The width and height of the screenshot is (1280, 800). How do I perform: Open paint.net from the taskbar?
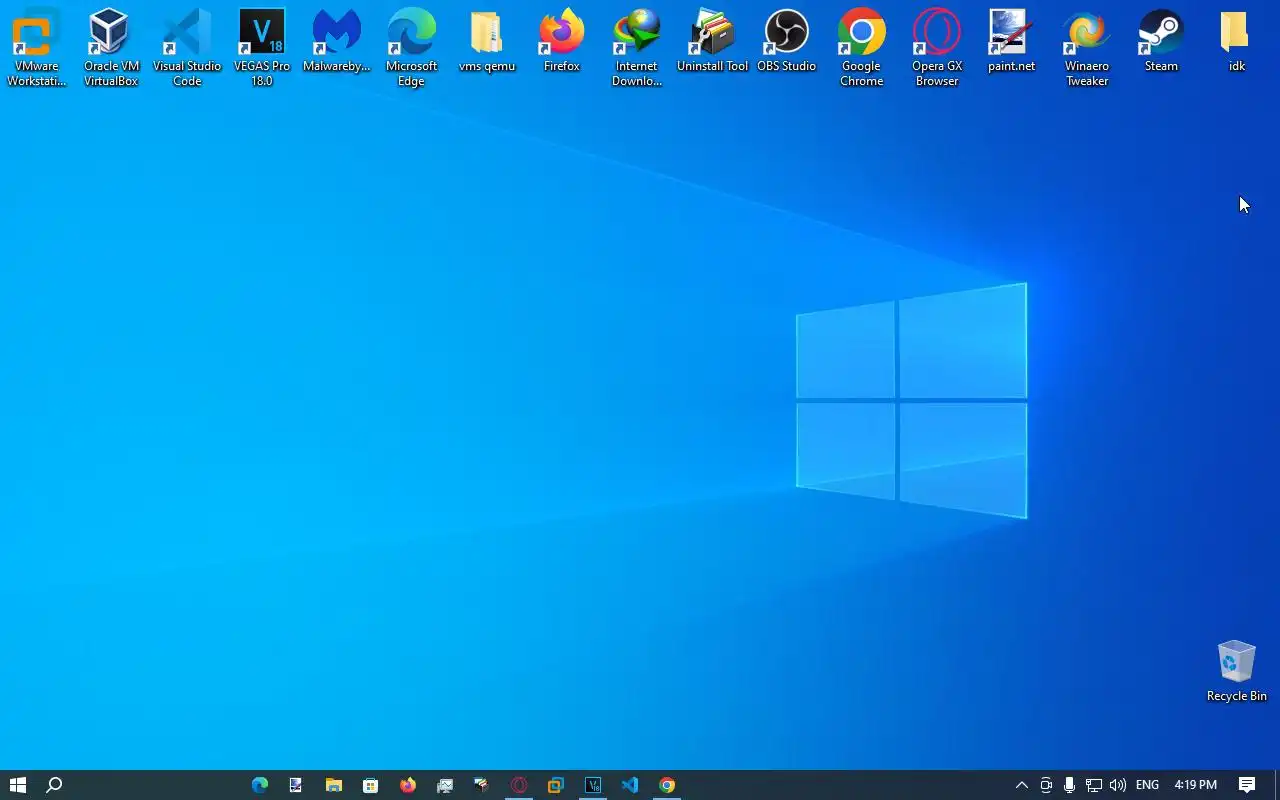[x=296, y=785]
